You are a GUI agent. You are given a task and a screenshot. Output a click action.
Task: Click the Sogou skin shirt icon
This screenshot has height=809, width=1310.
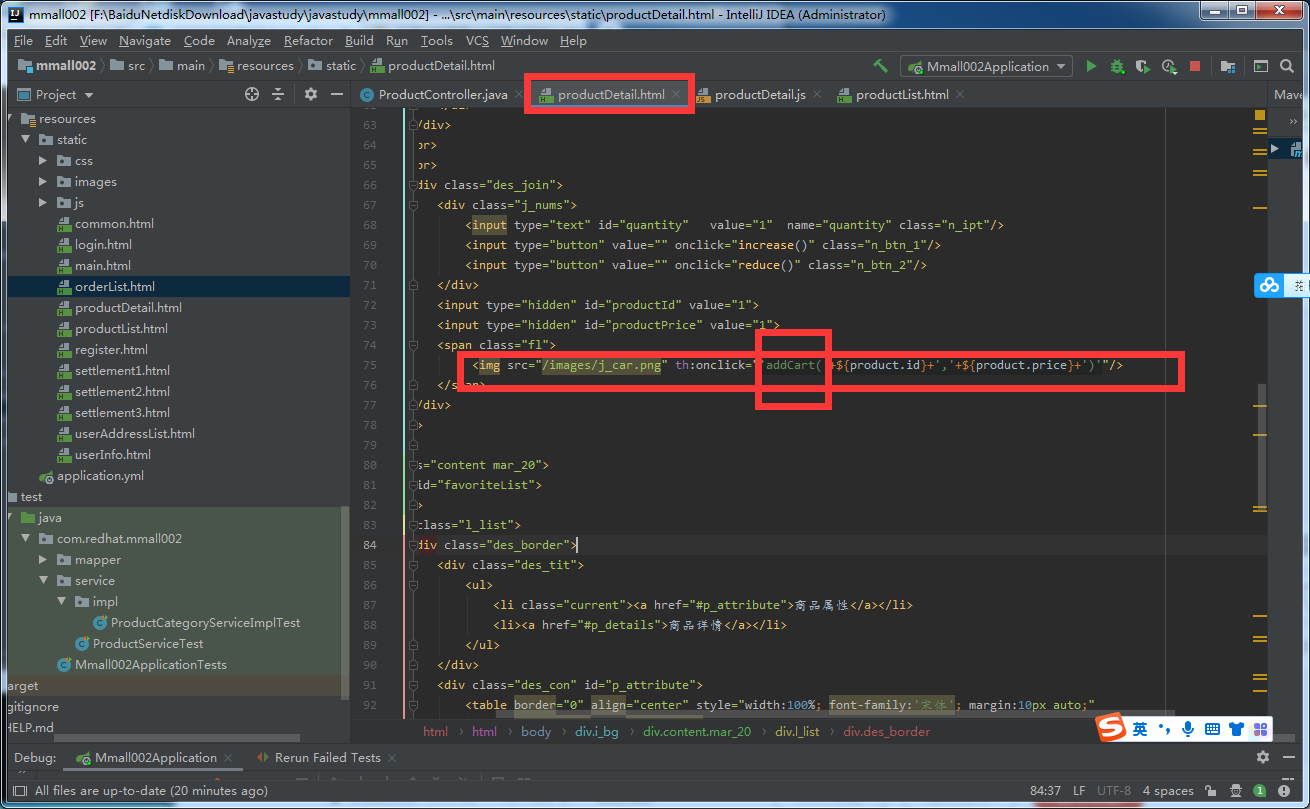point(1236,730)
